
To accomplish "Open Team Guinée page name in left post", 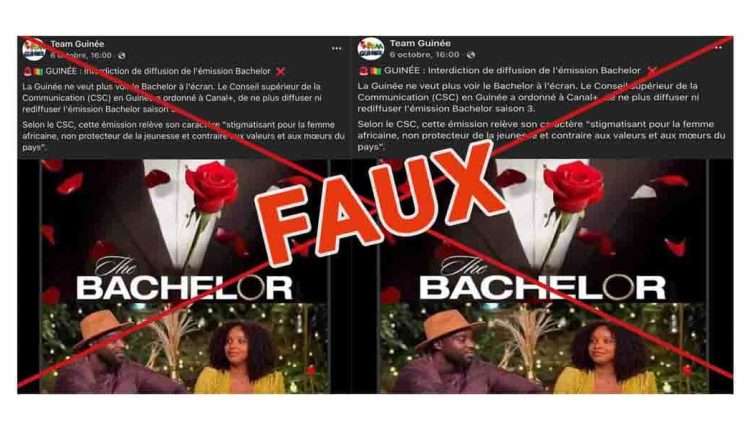I will 77,44.
